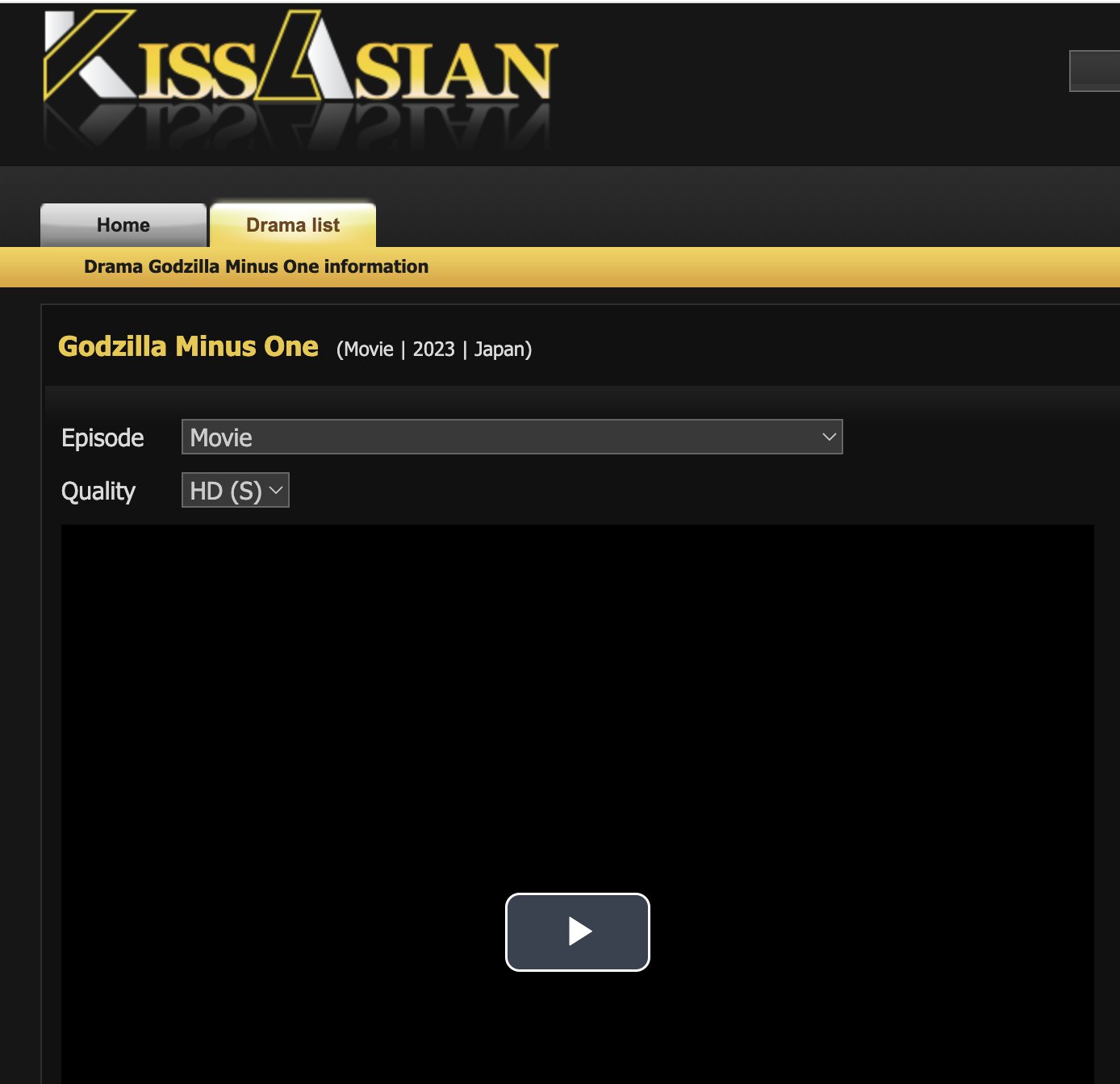Click the search box at top right

(x=1095, y=71)
